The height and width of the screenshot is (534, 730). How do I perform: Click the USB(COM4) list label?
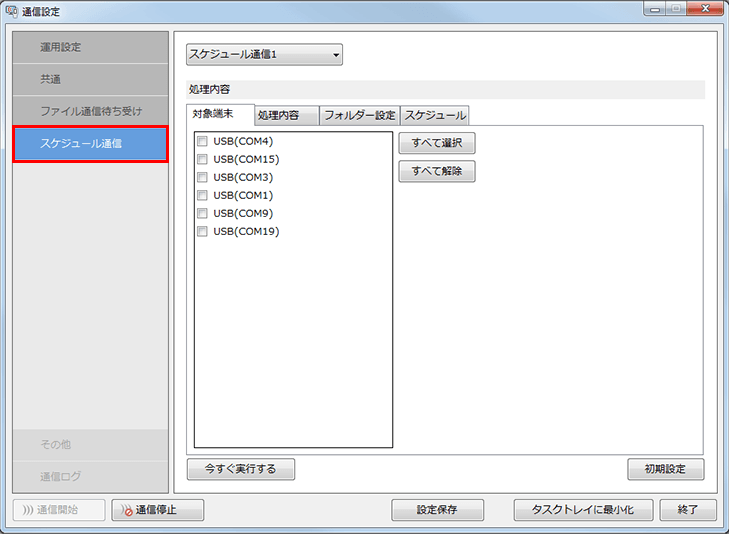point(243,141)
